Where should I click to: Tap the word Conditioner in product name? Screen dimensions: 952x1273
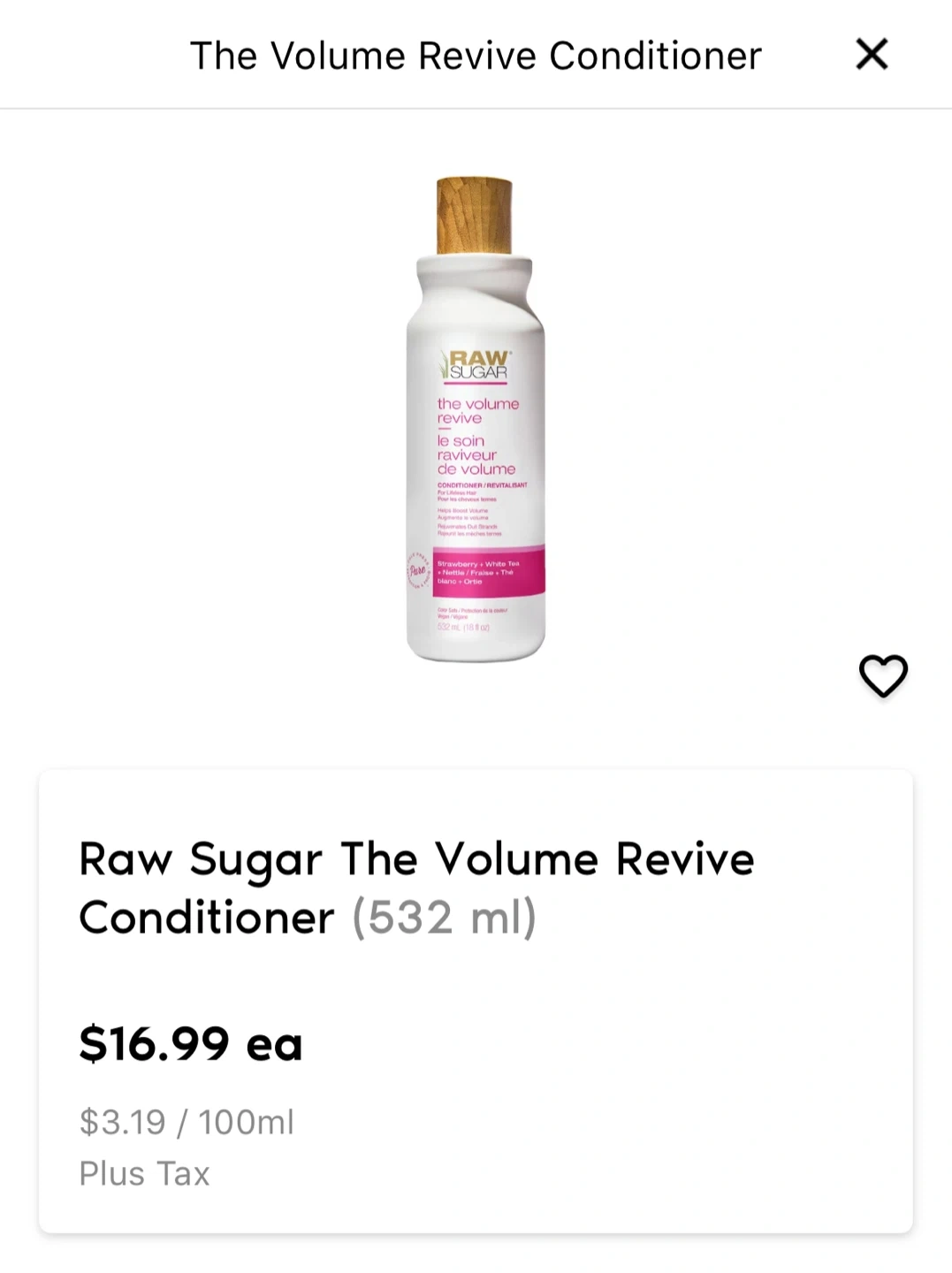pyautogui.click(x=207, y=918)
